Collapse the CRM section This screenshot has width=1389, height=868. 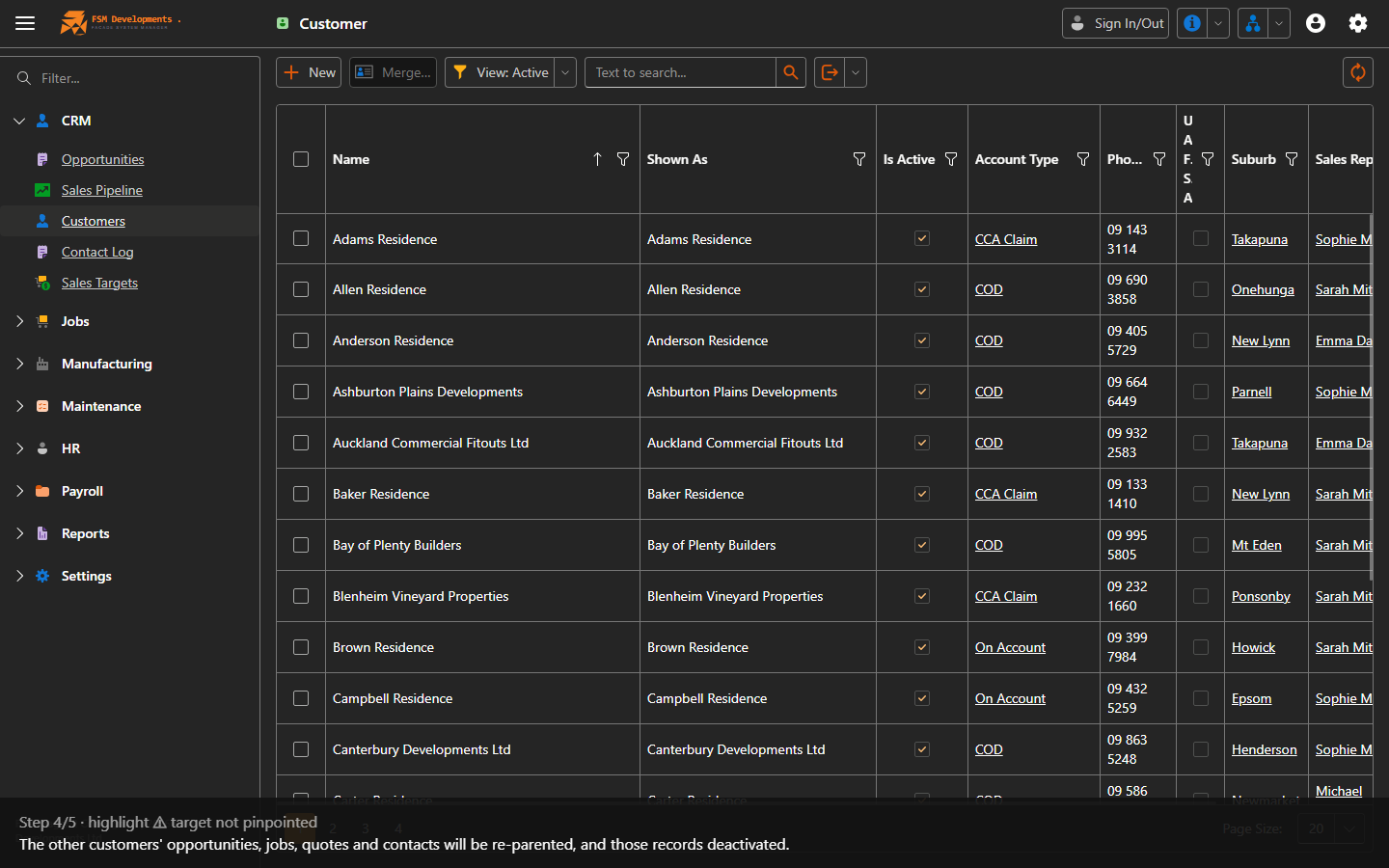(x=19, y=121)
